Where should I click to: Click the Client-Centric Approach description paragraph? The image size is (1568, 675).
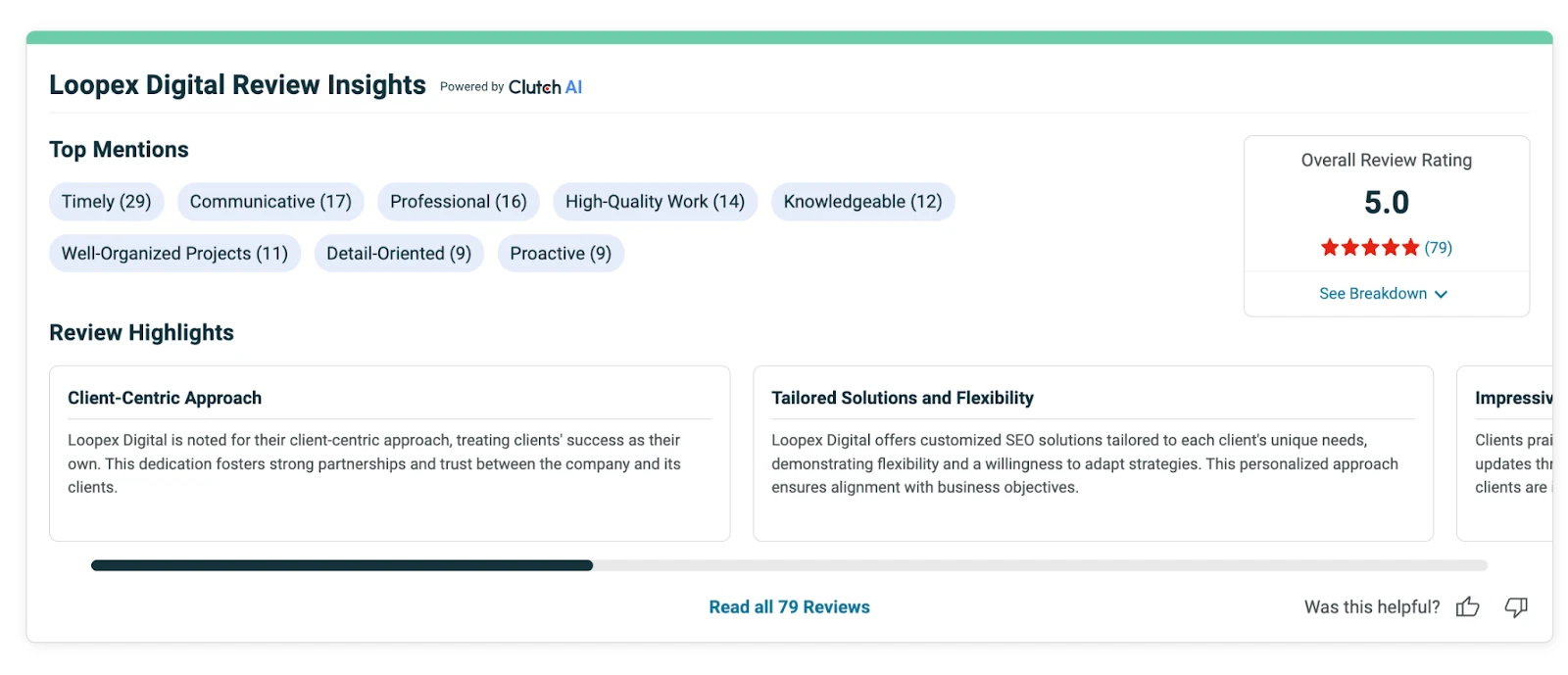(x=375, y=464)
